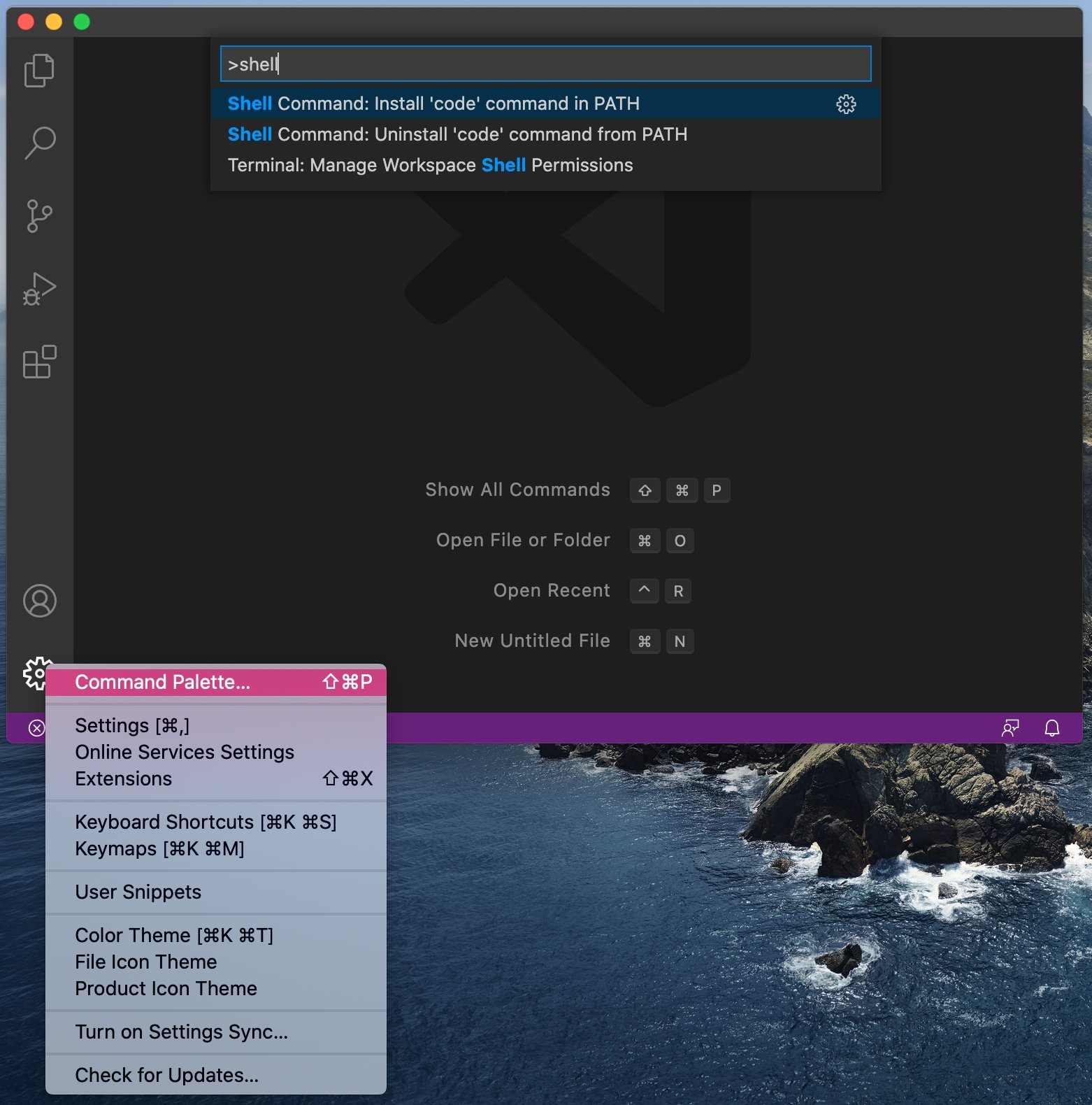Click the P key hint beside Show All Commands
Screen dimensions: 1092x1105
pos(717,490)
